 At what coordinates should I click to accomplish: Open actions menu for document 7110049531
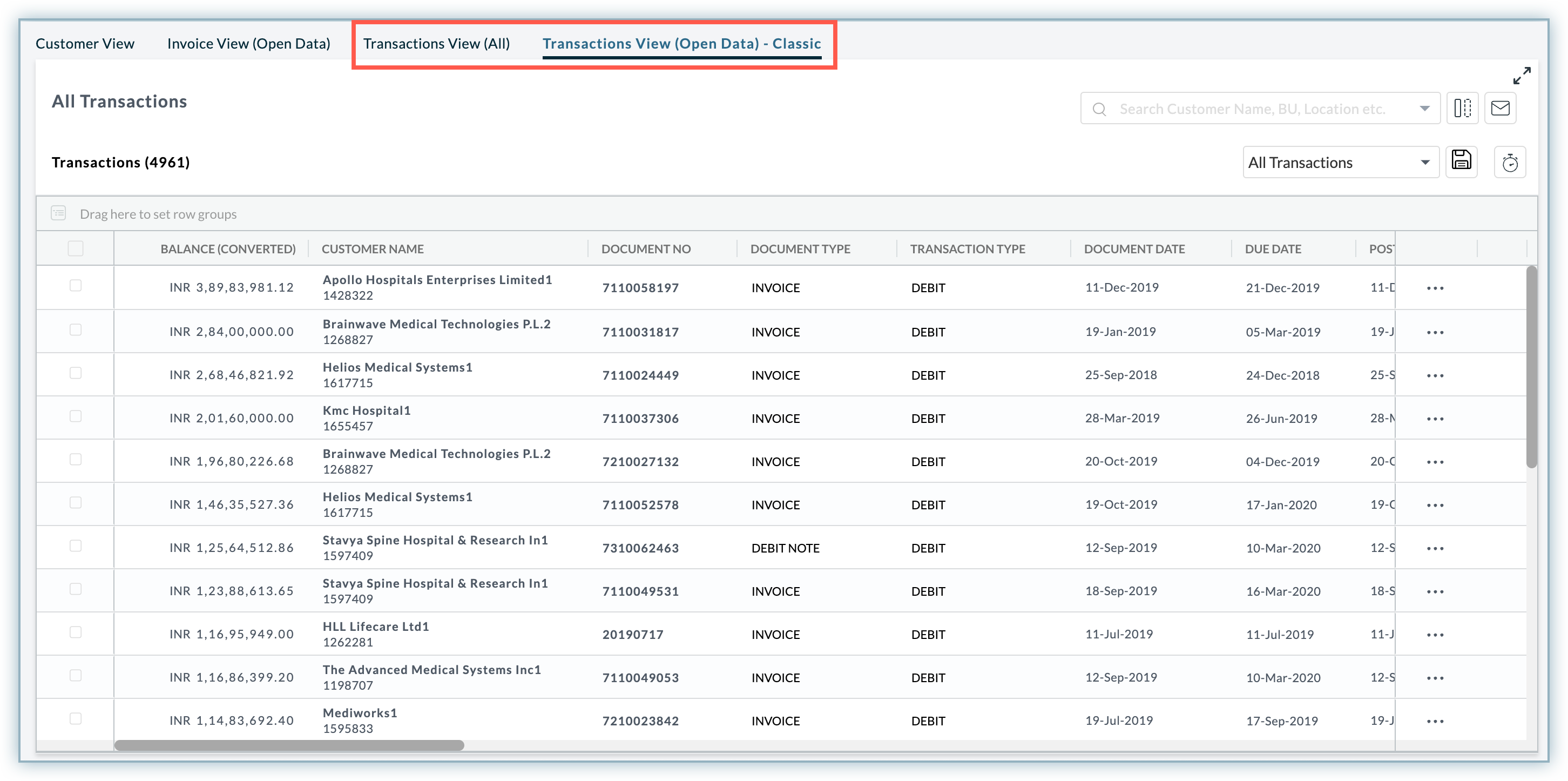pyautogui.click(x=1435, y=591)
